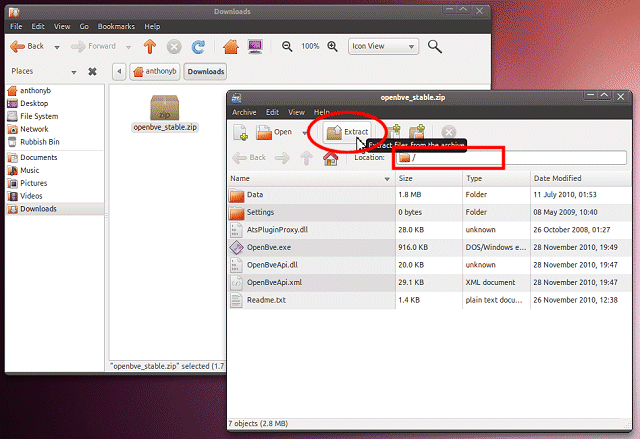Image resolution: width=640 pixels, height=439 pixels.
Task: Reload the Downloads folder
Action: (x=198, y=47)
